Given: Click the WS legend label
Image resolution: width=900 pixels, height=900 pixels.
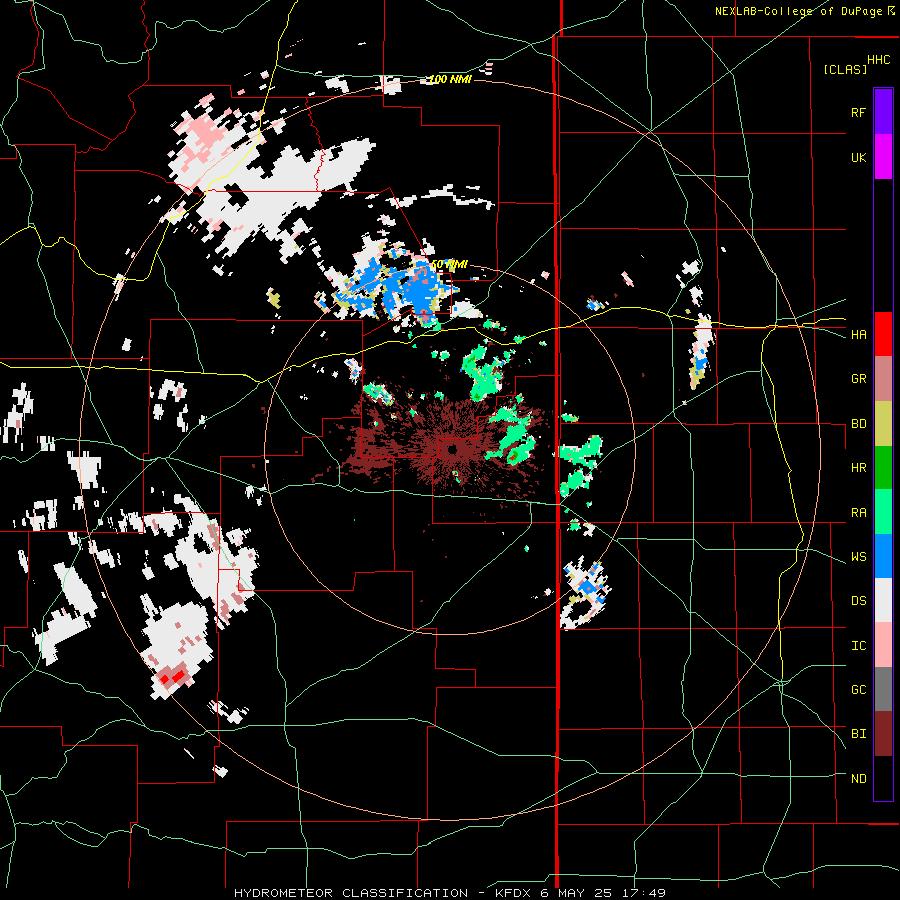Looking at the screenshot, I should click(858, 557).
